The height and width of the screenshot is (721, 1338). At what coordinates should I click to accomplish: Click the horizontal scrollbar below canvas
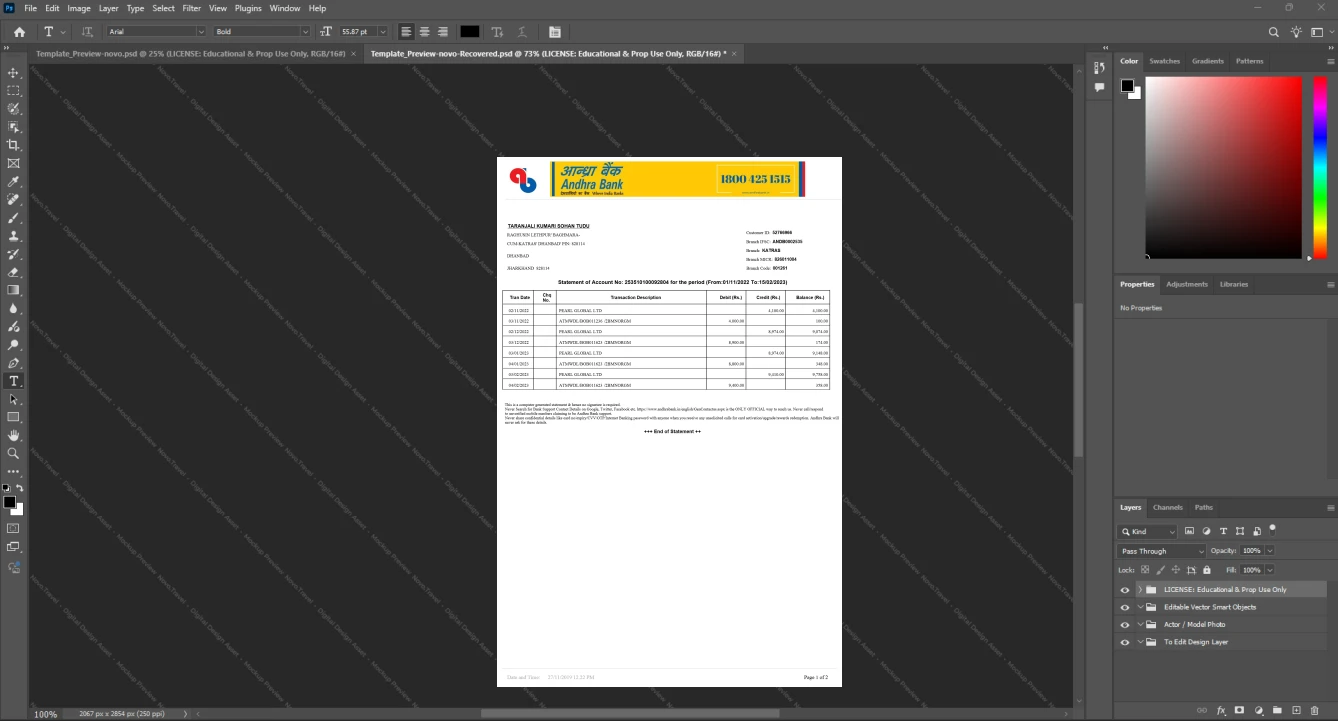point(630,714)
